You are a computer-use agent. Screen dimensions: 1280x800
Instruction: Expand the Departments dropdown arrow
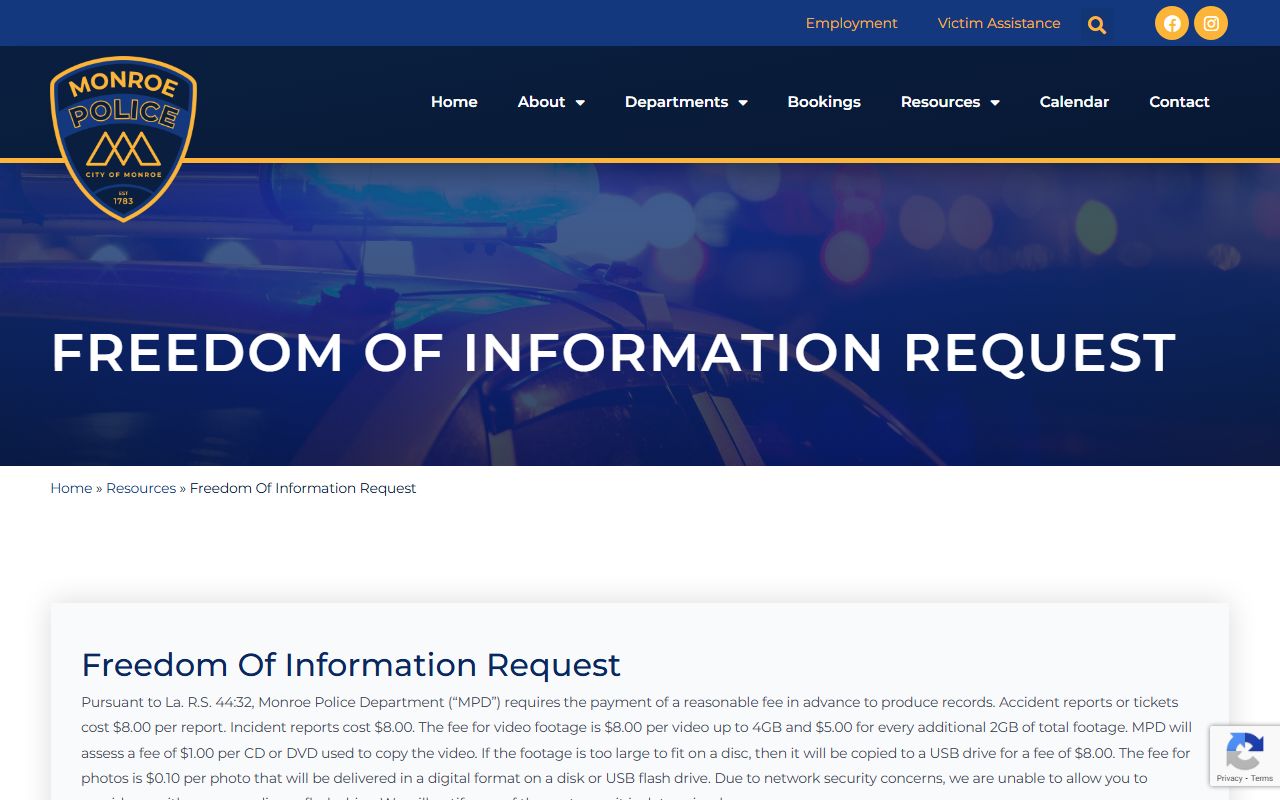tap(743, 102)
